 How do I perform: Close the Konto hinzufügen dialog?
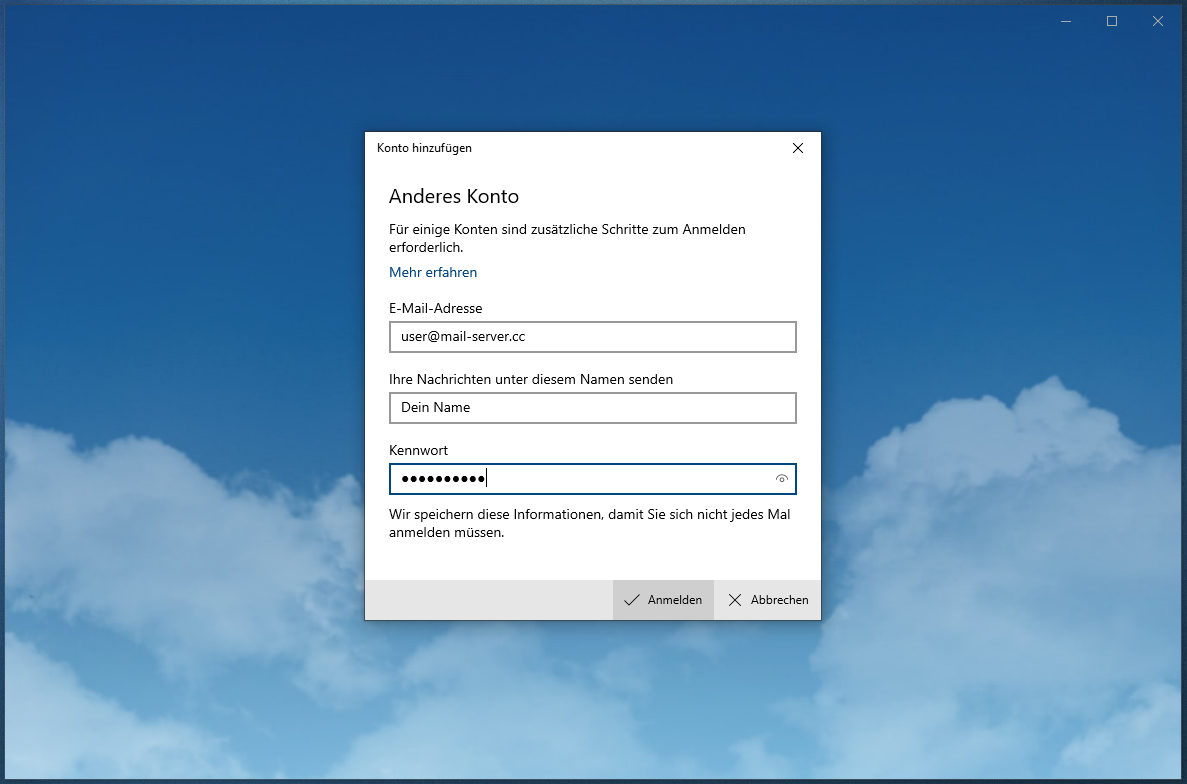pyautogui.click(x=797, y=148)
